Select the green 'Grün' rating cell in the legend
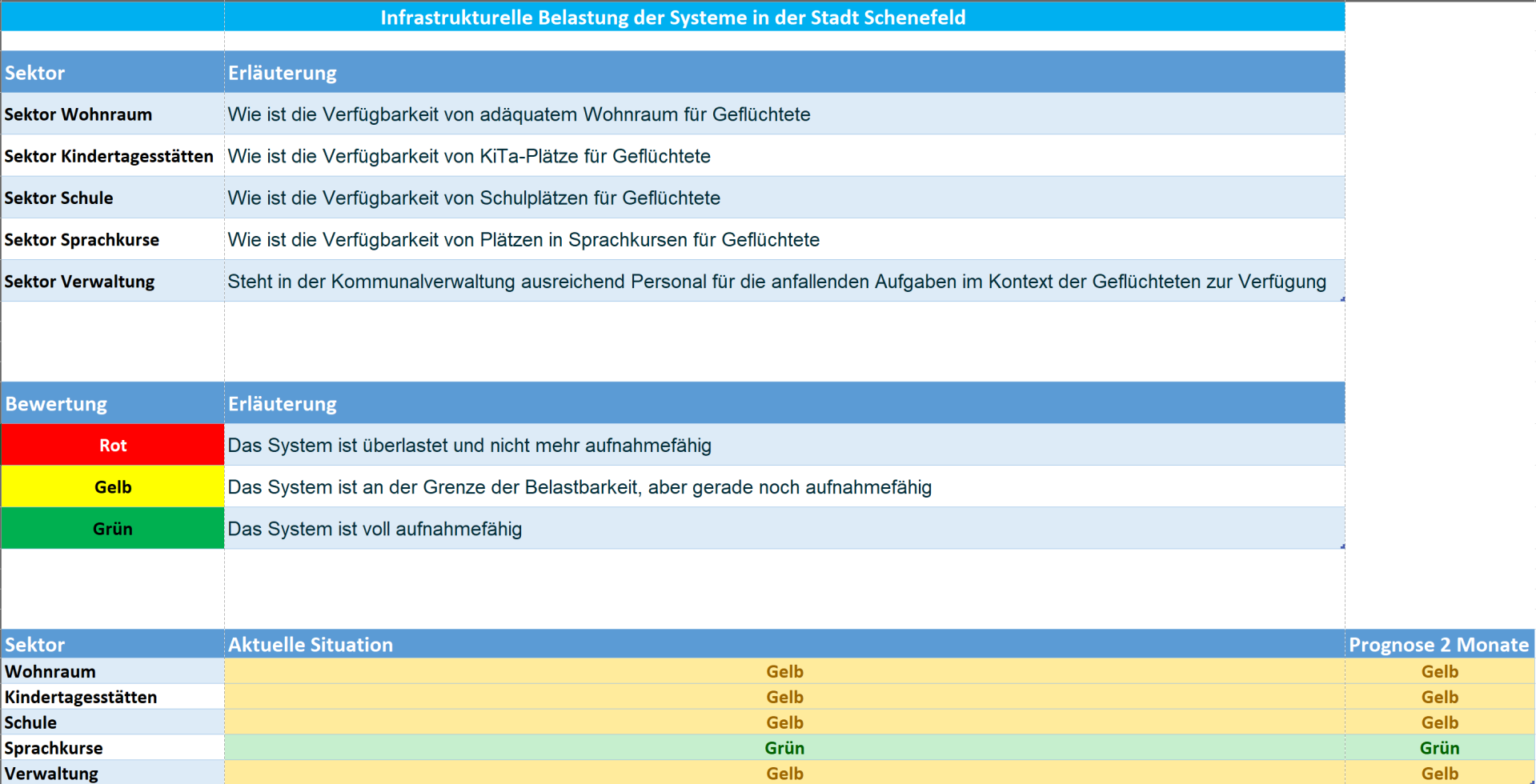 pos(113,528)
